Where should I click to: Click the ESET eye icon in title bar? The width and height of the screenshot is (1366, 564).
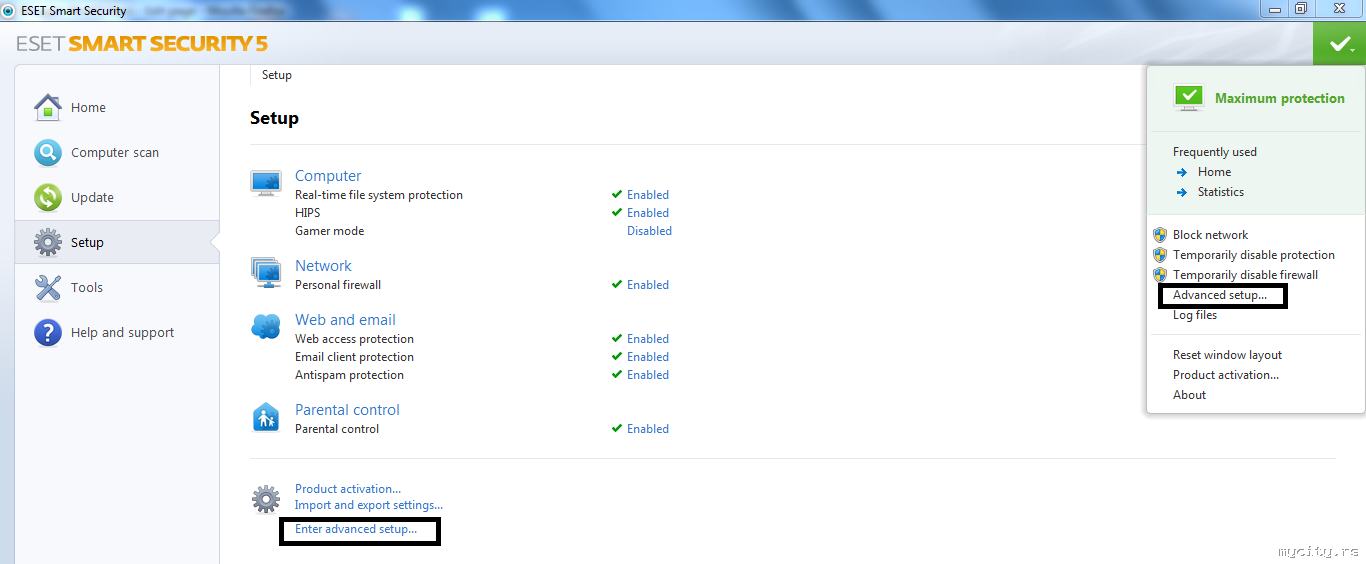pyautogui.click(x=8, y=10)
